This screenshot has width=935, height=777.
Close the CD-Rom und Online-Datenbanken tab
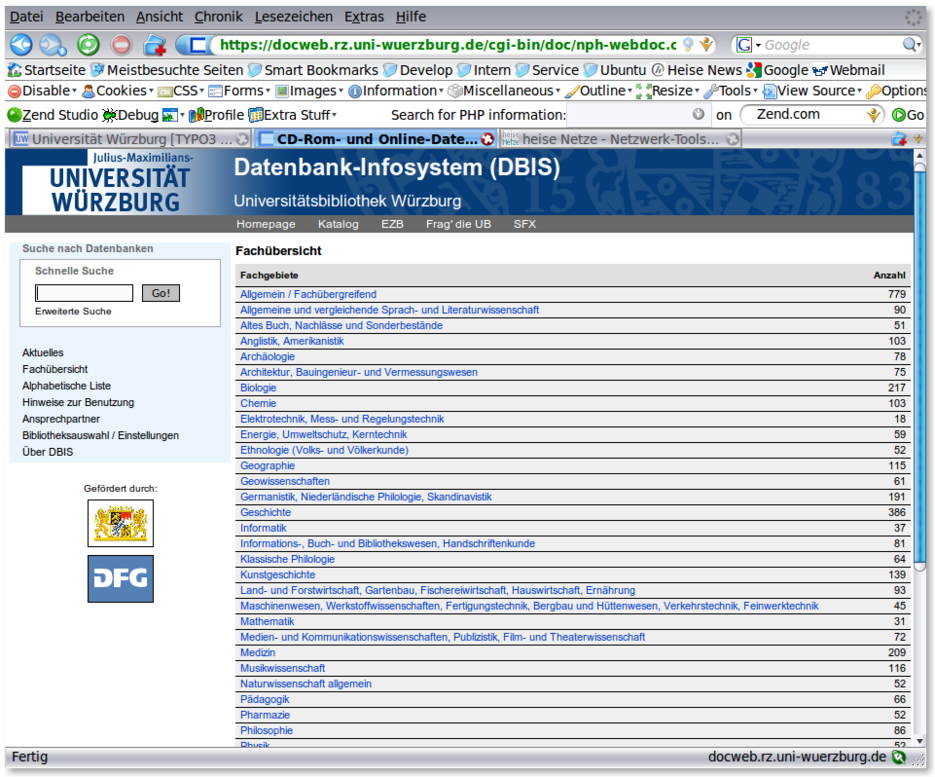(487, 139)
